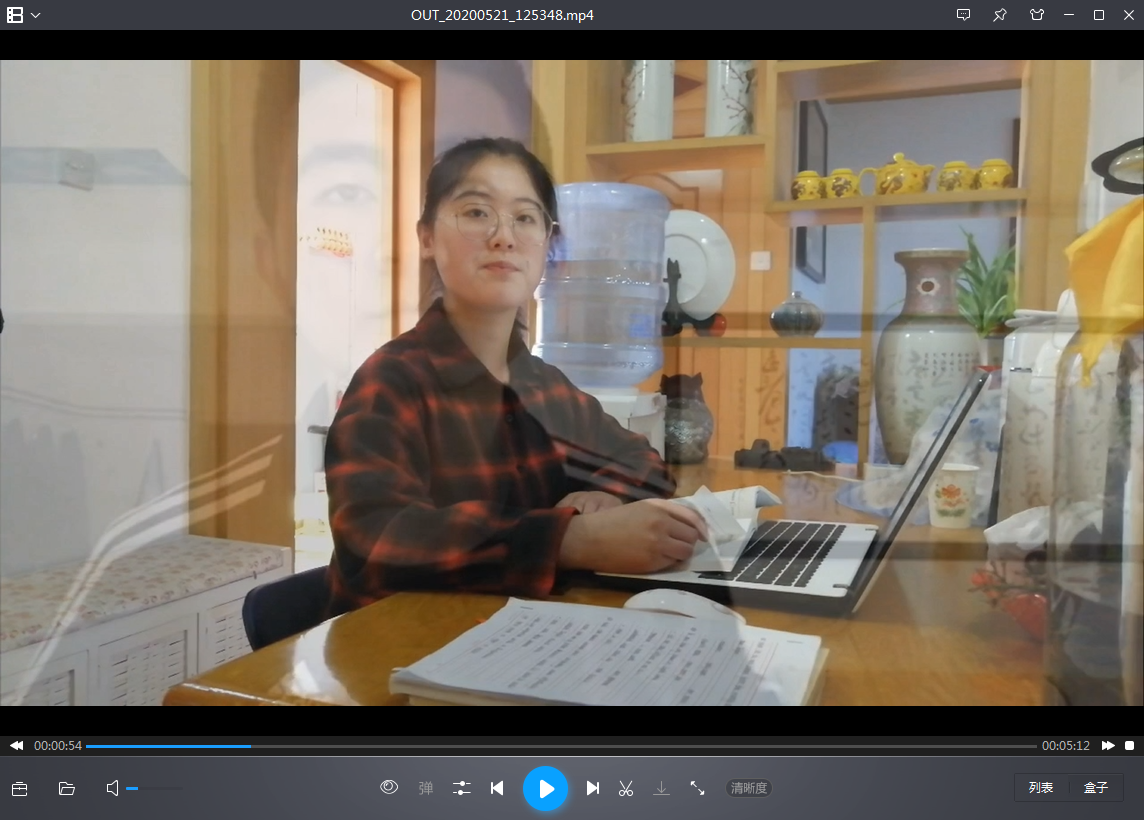Image resolution: width=1144 pixels, height=820 pixels.
Task: Switch to the 列表 playlist tab
Action: click(1041, 788)
